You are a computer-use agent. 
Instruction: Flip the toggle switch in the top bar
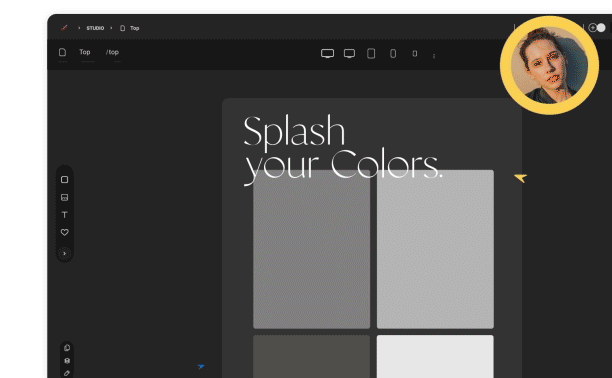[x=597, y=28]
